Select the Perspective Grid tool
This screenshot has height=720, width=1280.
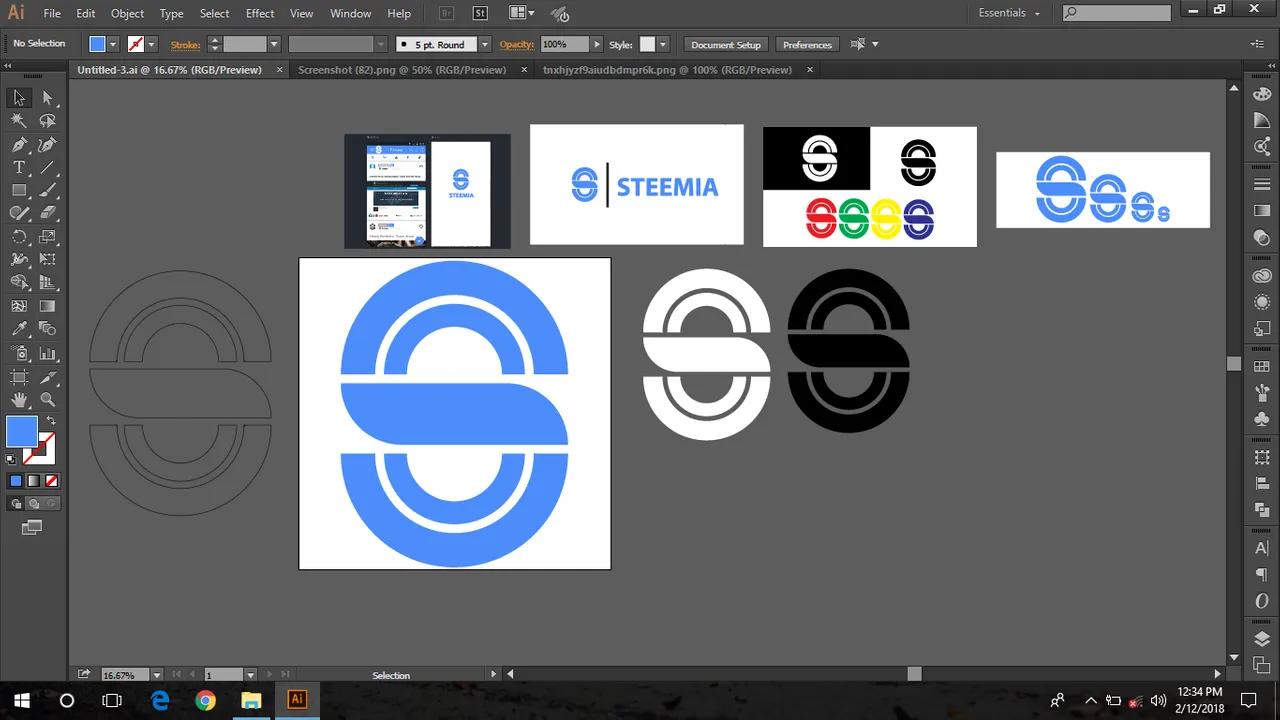47,283
